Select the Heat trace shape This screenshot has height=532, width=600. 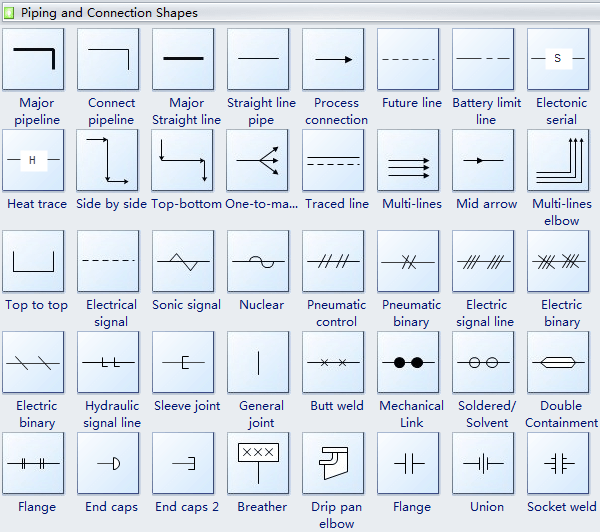[33, 160]
